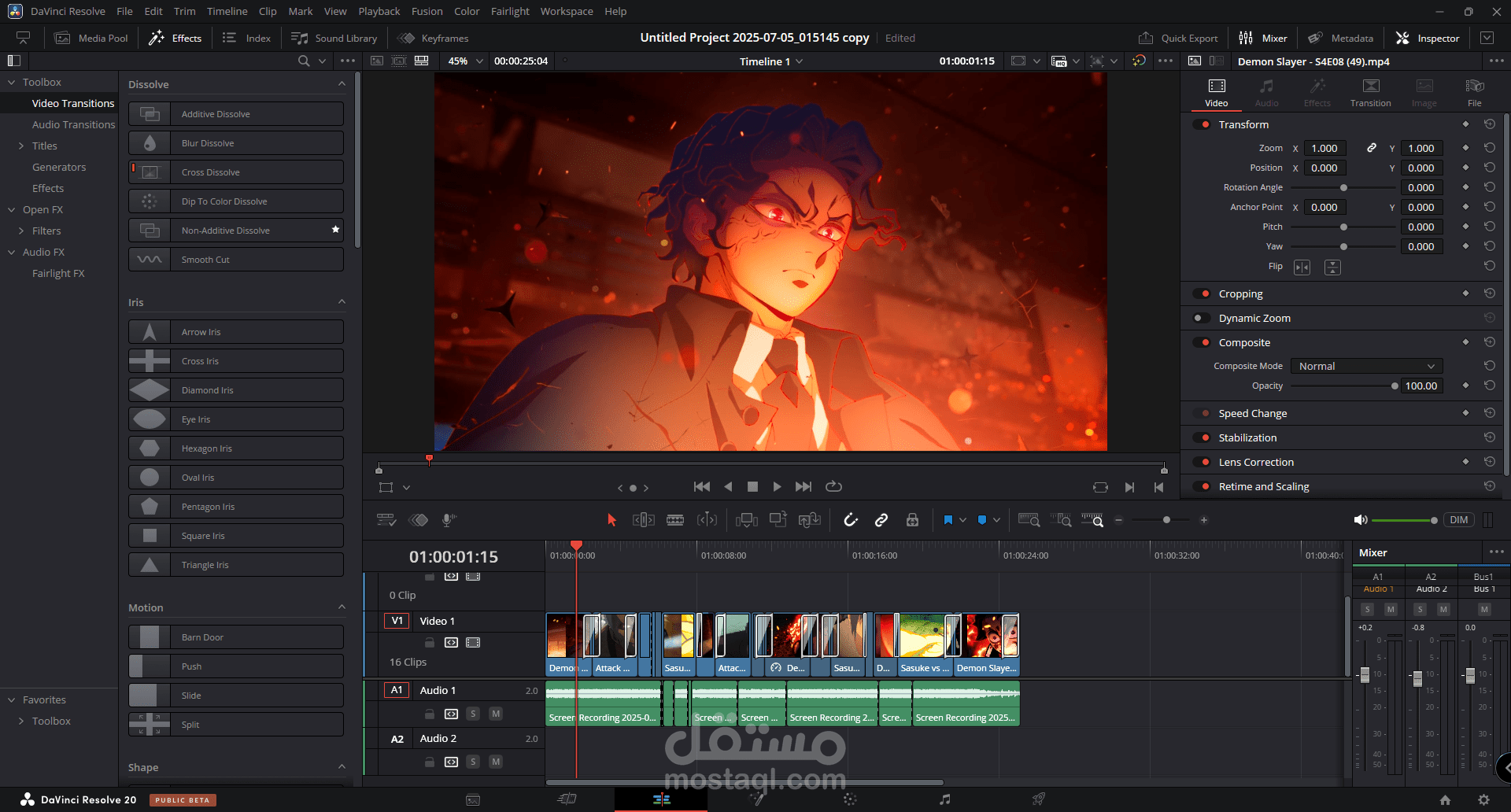Screen dimensions: 1511x812
Task: Open the Sound Library panel
Action: coord(334,38)
